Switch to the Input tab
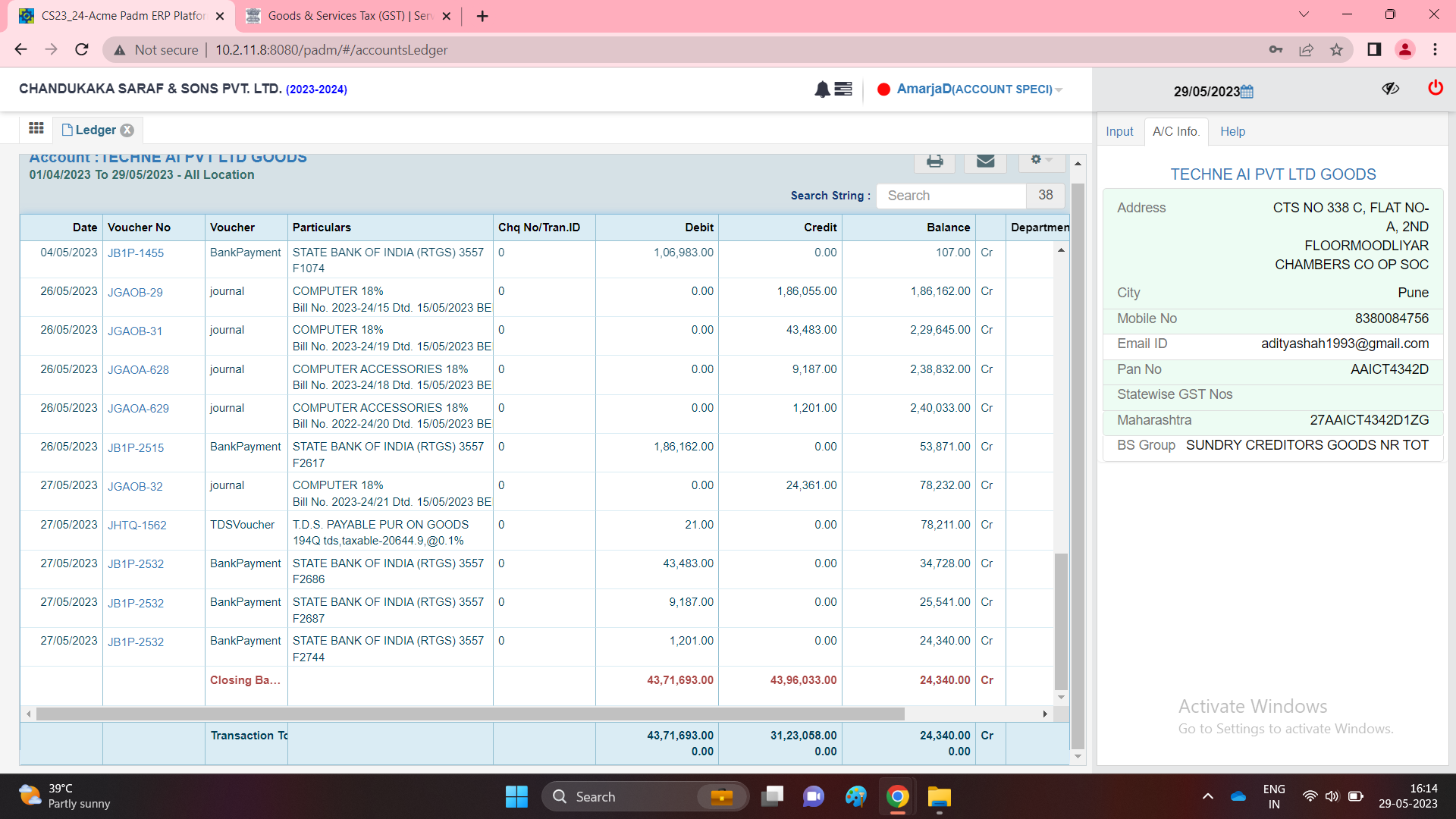The width and height of the screenshot is (1456, 819). [x=1119, y=131]
